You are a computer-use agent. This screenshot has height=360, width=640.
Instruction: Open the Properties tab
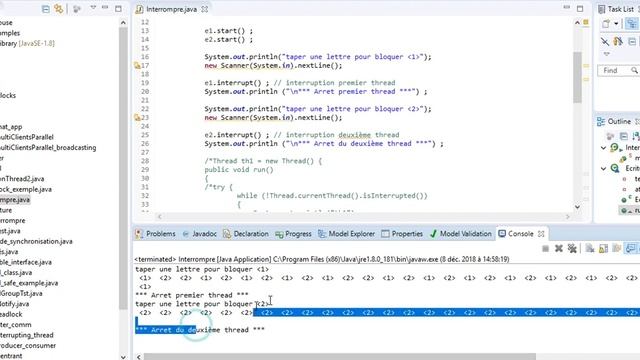click(x=402, y=234)
